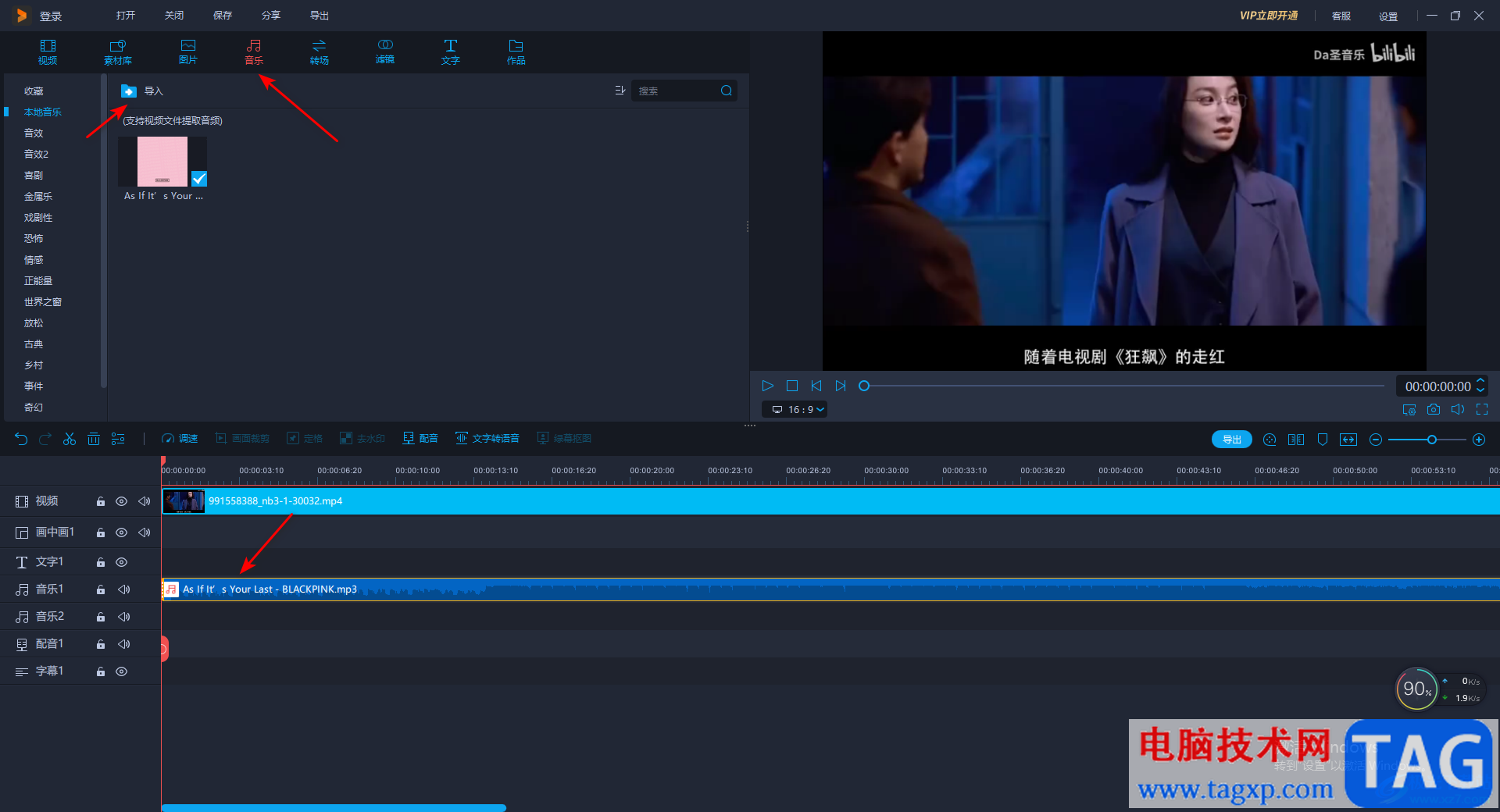Mute the 视频 track audio
Viewport: 1500px width, 812px height.
point(145,501)
